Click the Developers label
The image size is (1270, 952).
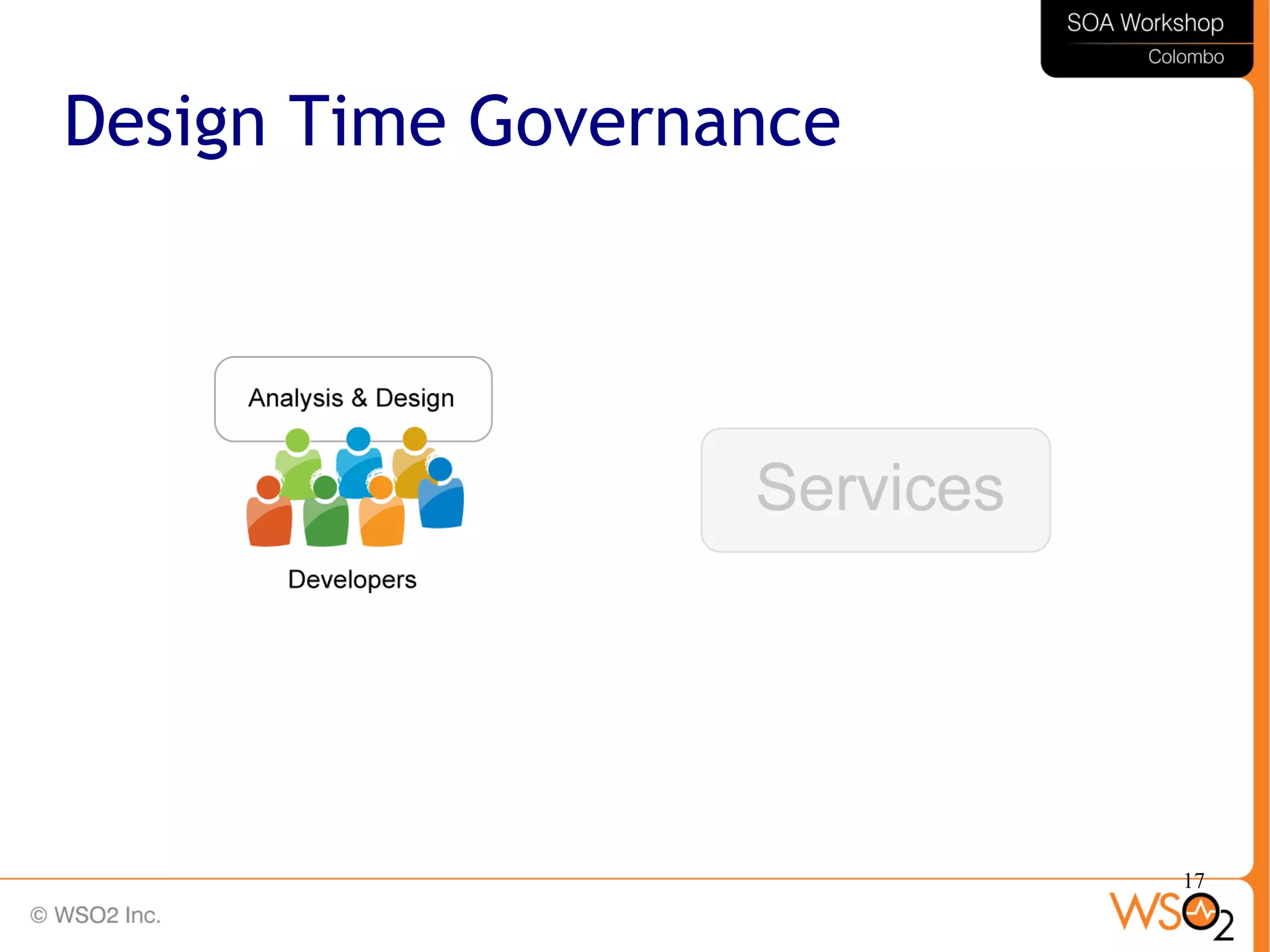(352, 580)
